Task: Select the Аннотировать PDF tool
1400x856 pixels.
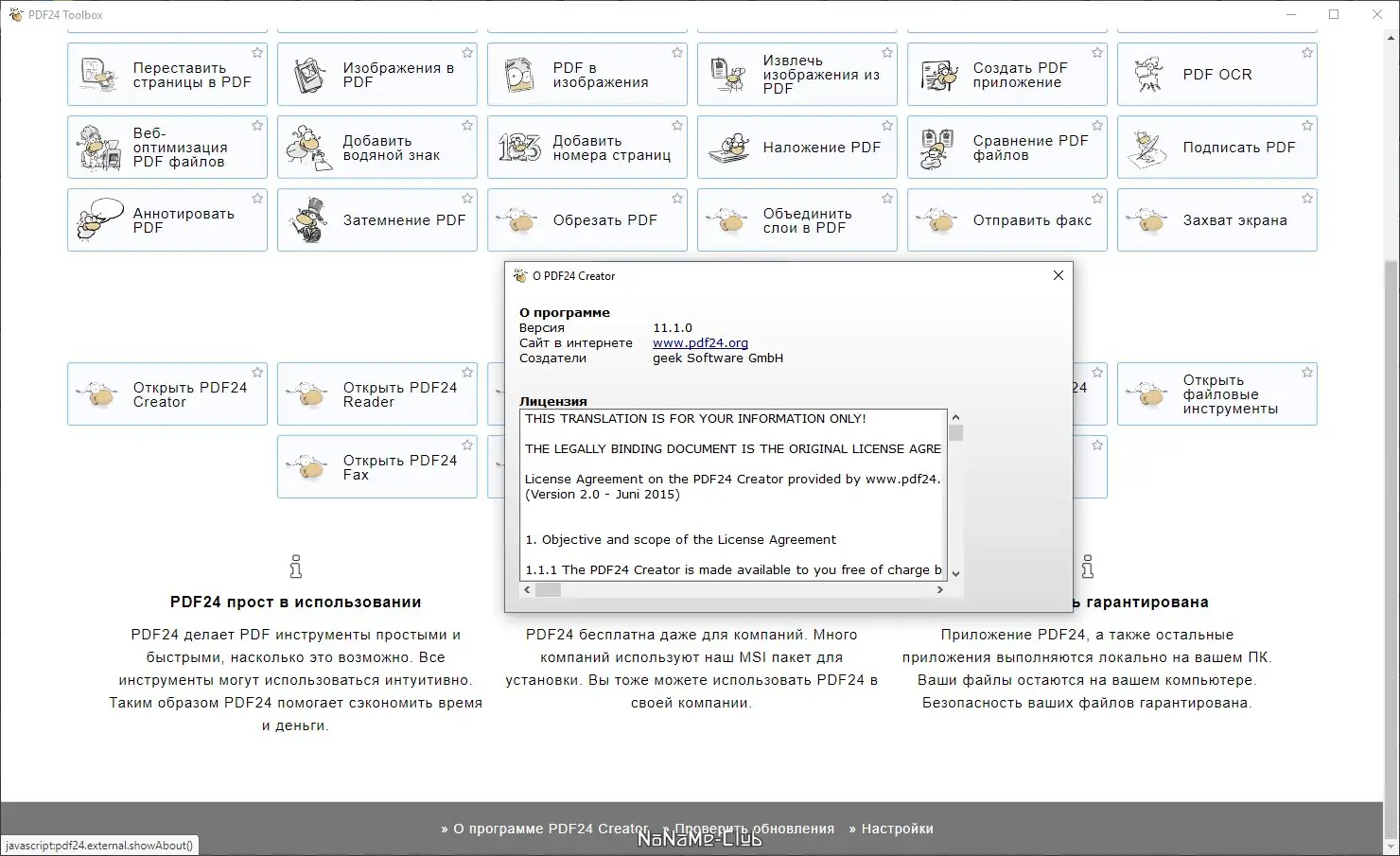Action: tap(167, 220)
